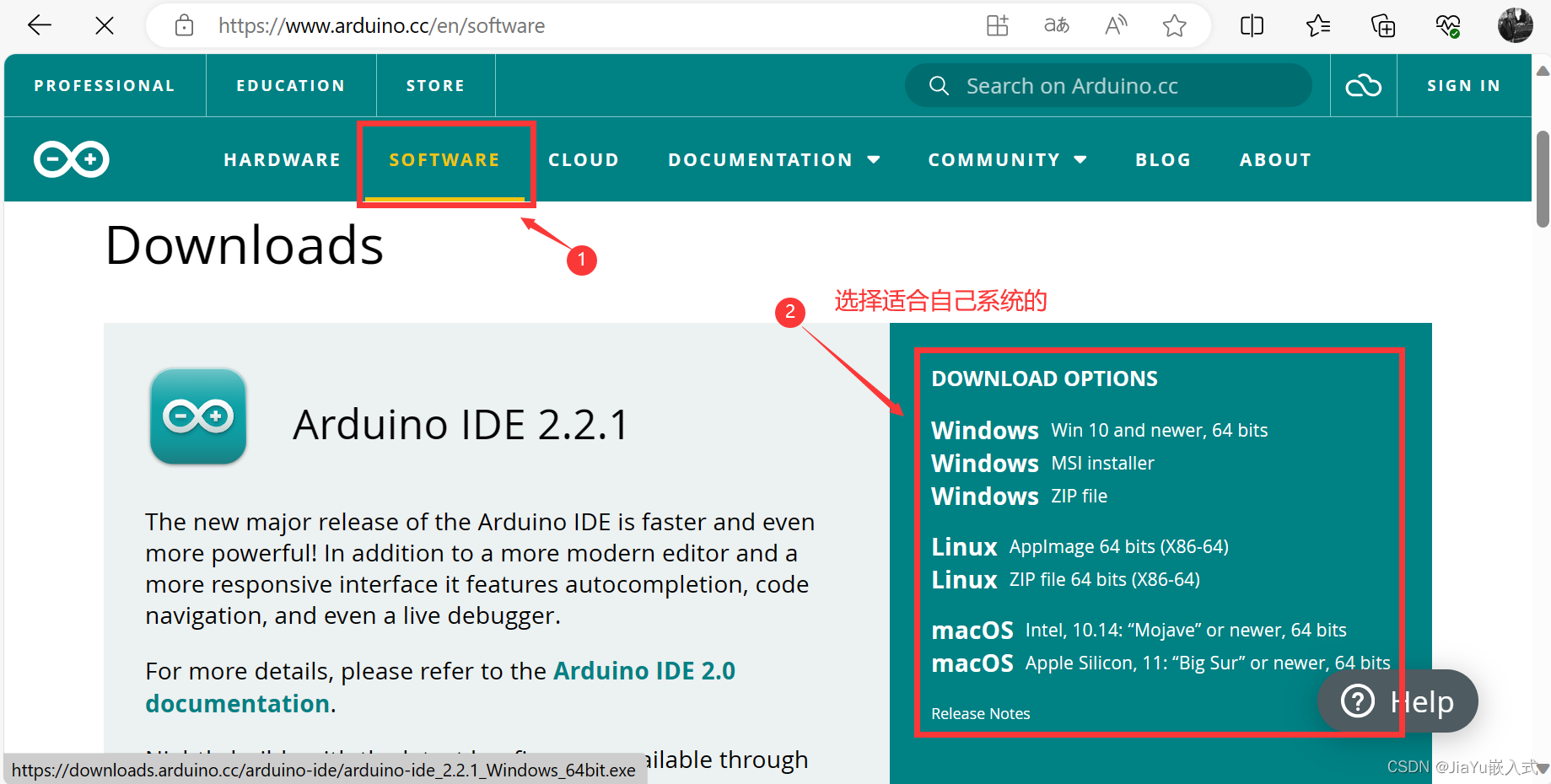Open the Help widget button
Image resolution: width=1551 pixels, height=784 pixels.
(x=1398, y=701)
